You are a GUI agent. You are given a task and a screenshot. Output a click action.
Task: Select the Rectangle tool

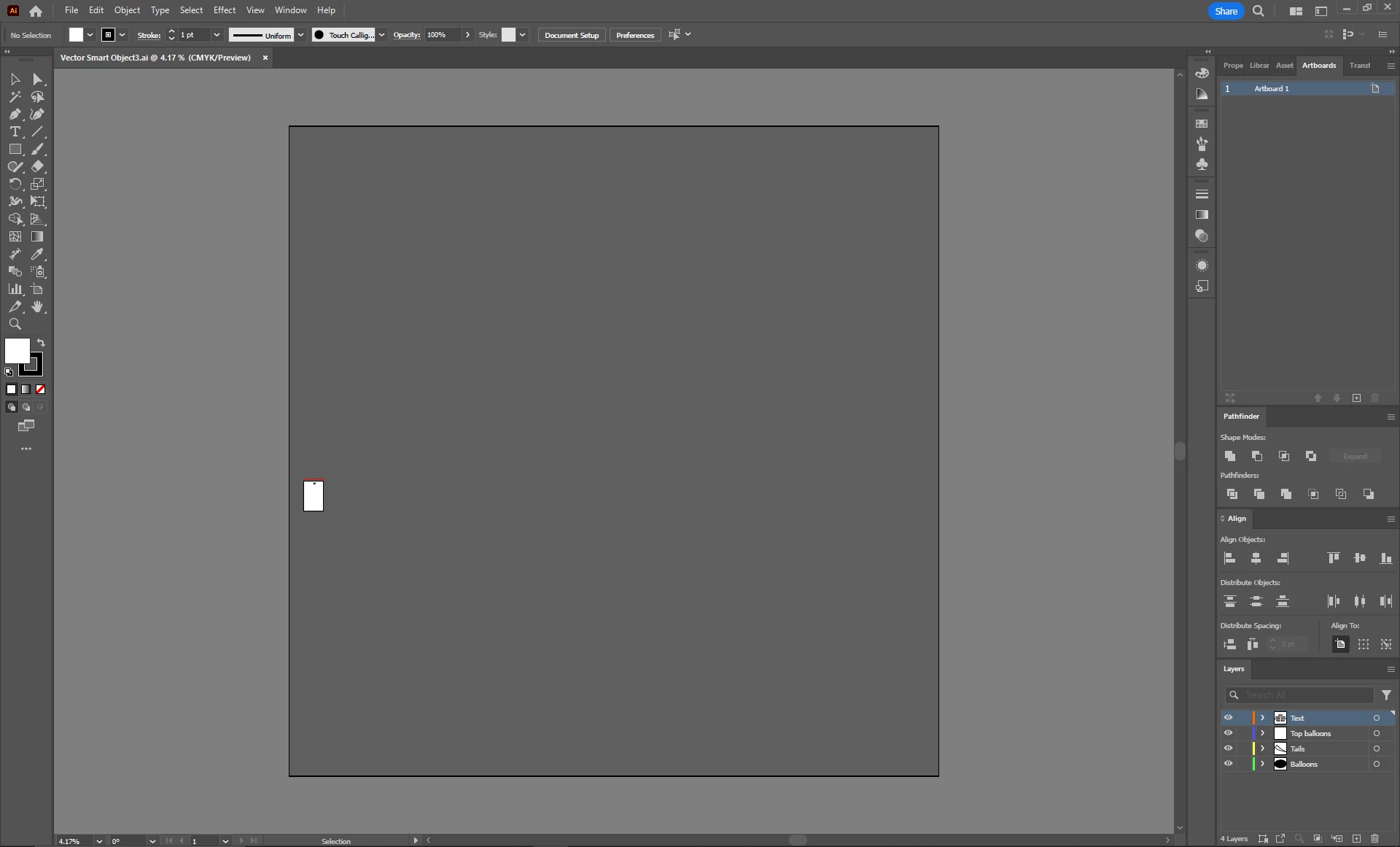pyautogui.click(x=15, y=149)
